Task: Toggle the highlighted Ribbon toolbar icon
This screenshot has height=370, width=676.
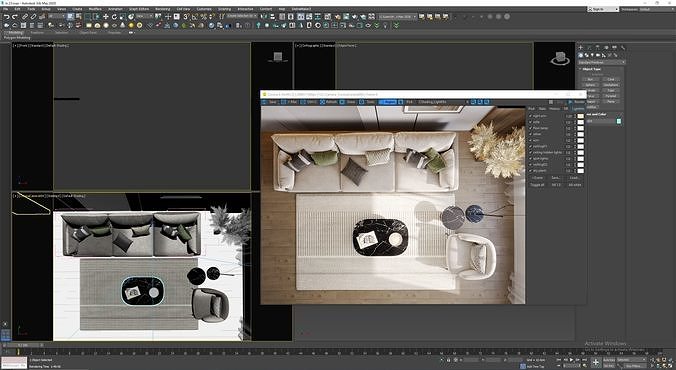Action: 300,16
